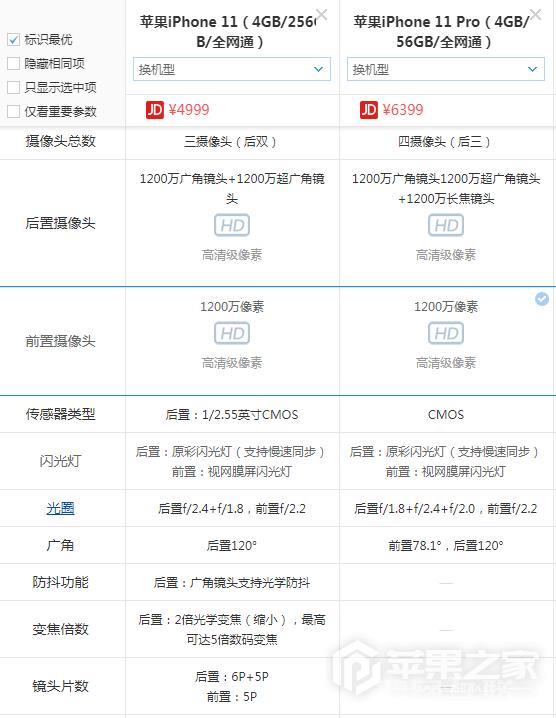Remove iPhone 11 from comparison

[x=322, y=15]
